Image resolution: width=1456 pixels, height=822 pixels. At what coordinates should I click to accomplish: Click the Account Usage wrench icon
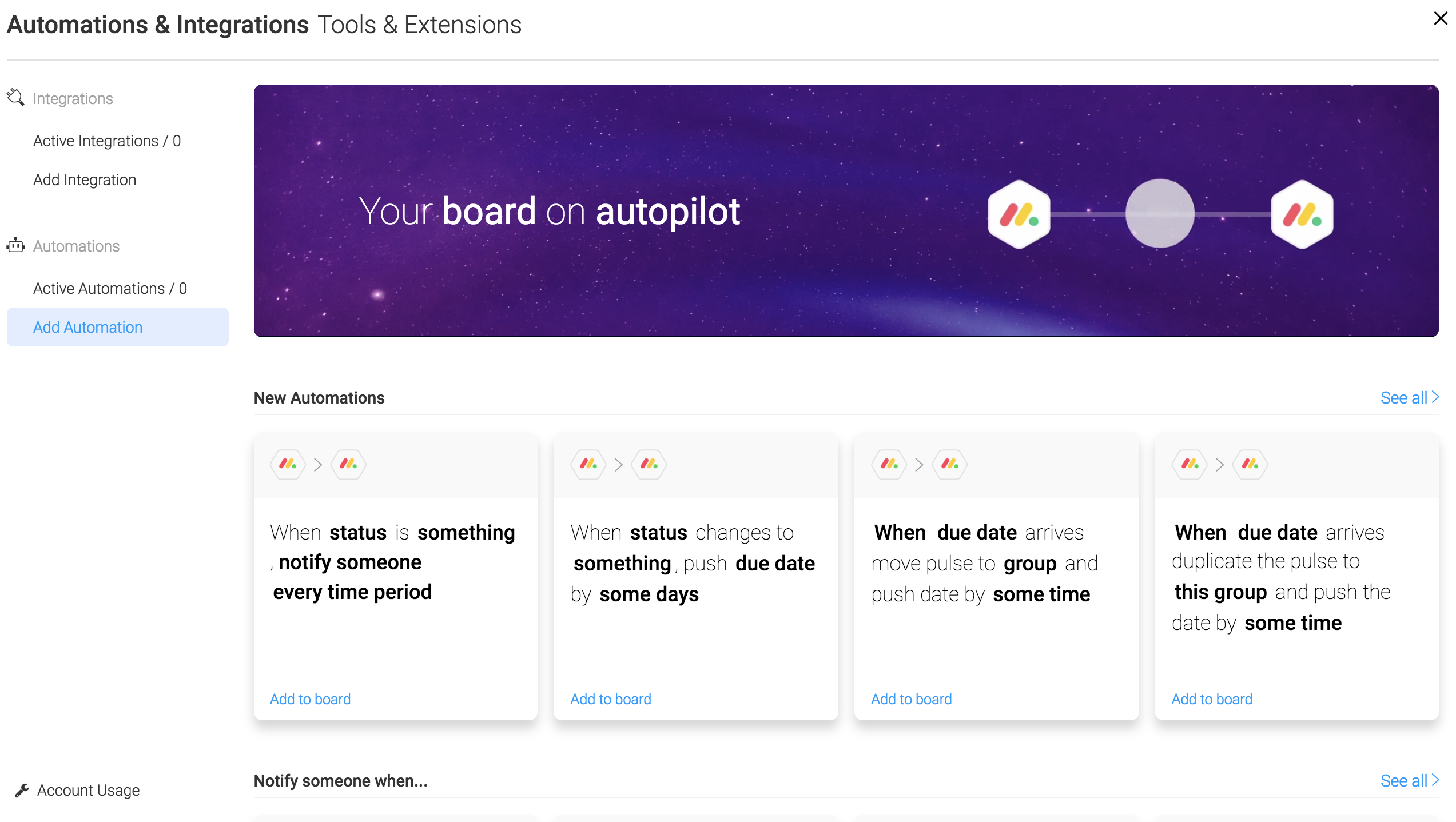tap(22, 790)
